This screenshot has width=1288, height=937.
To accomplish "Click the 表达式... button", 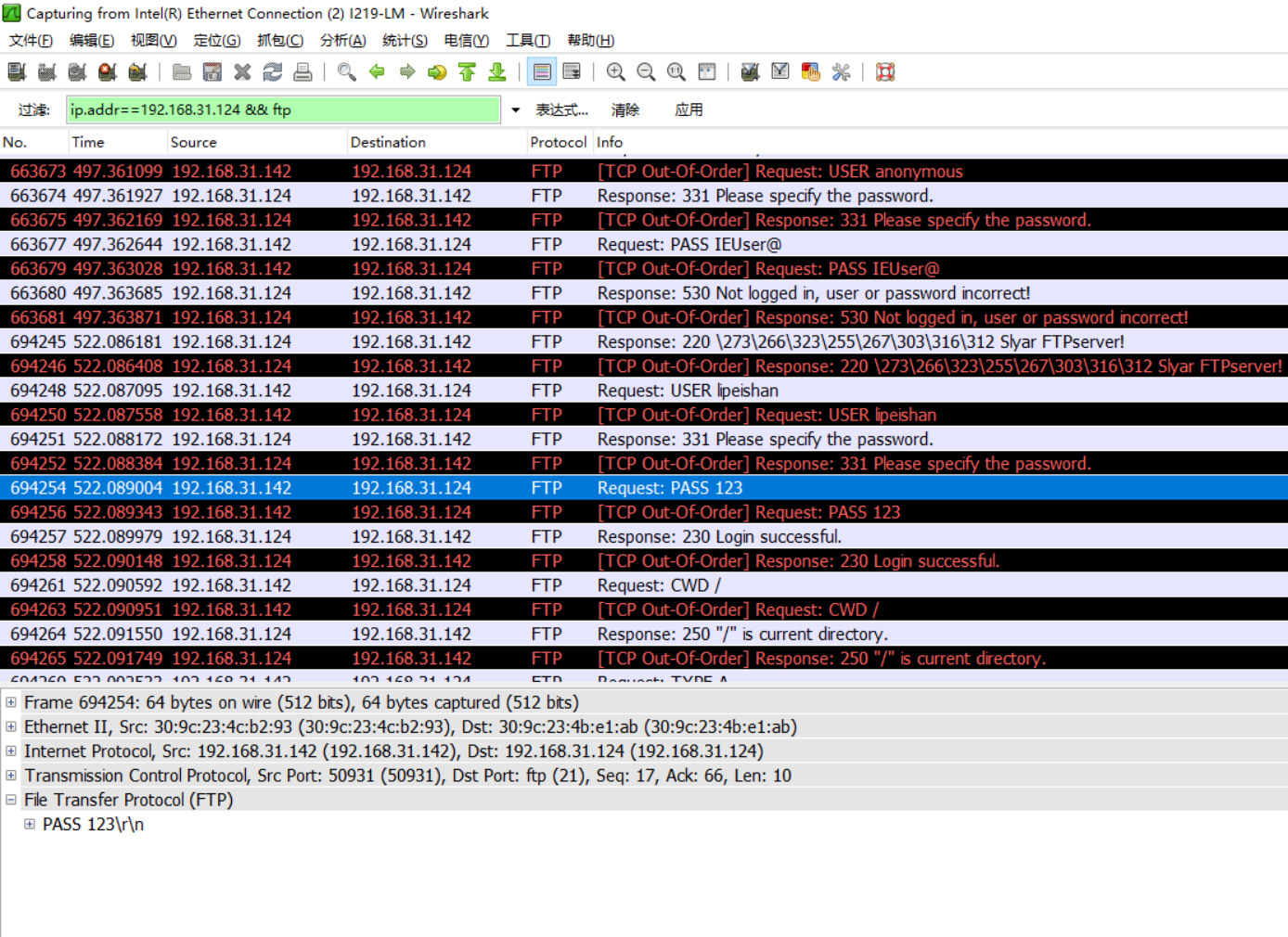I will [561, 110].
